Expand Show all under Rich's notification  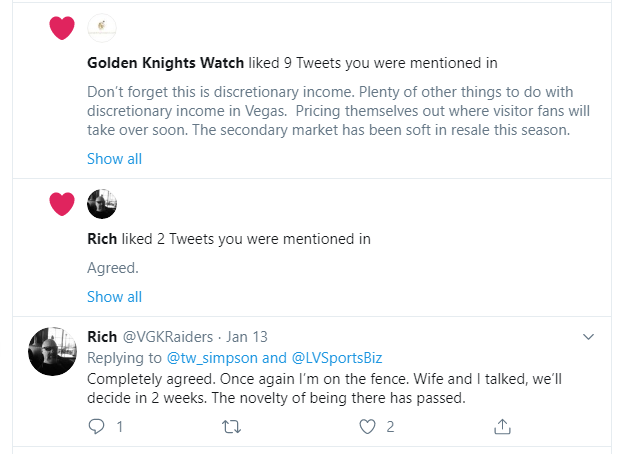114,297
